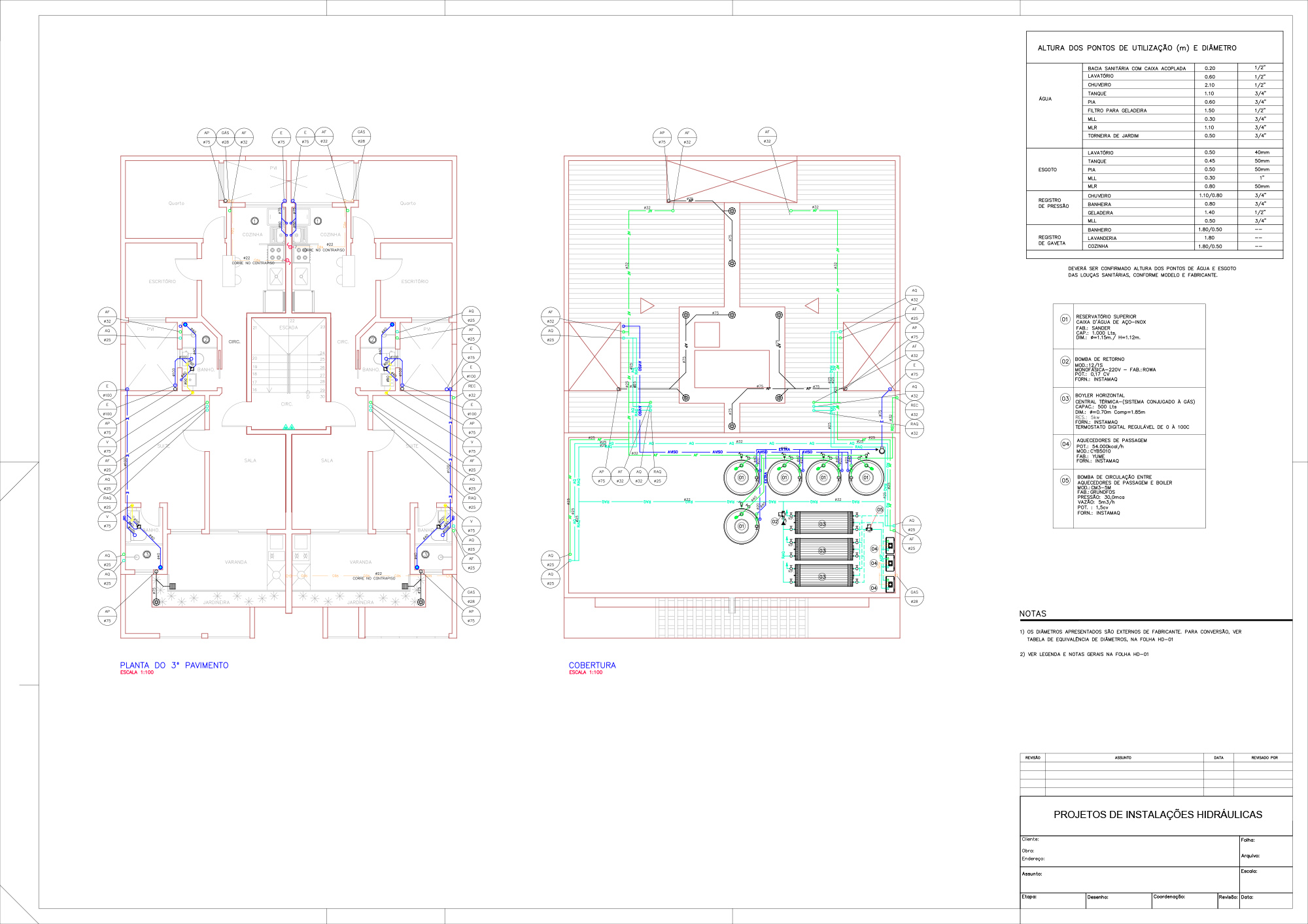Click legend bubble 03 for Boyler Horizontal

(1065, 398)
